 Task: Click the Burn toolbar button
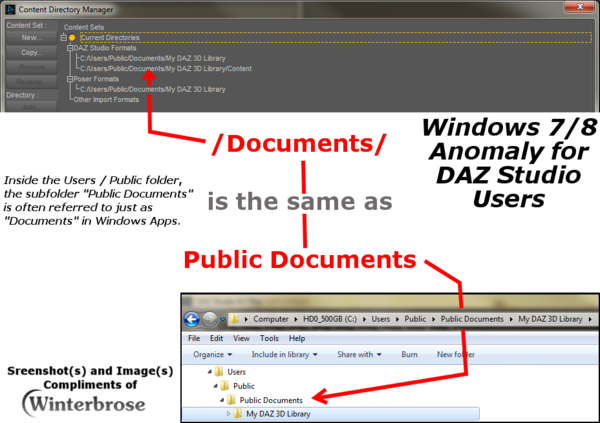pos(409,355)
